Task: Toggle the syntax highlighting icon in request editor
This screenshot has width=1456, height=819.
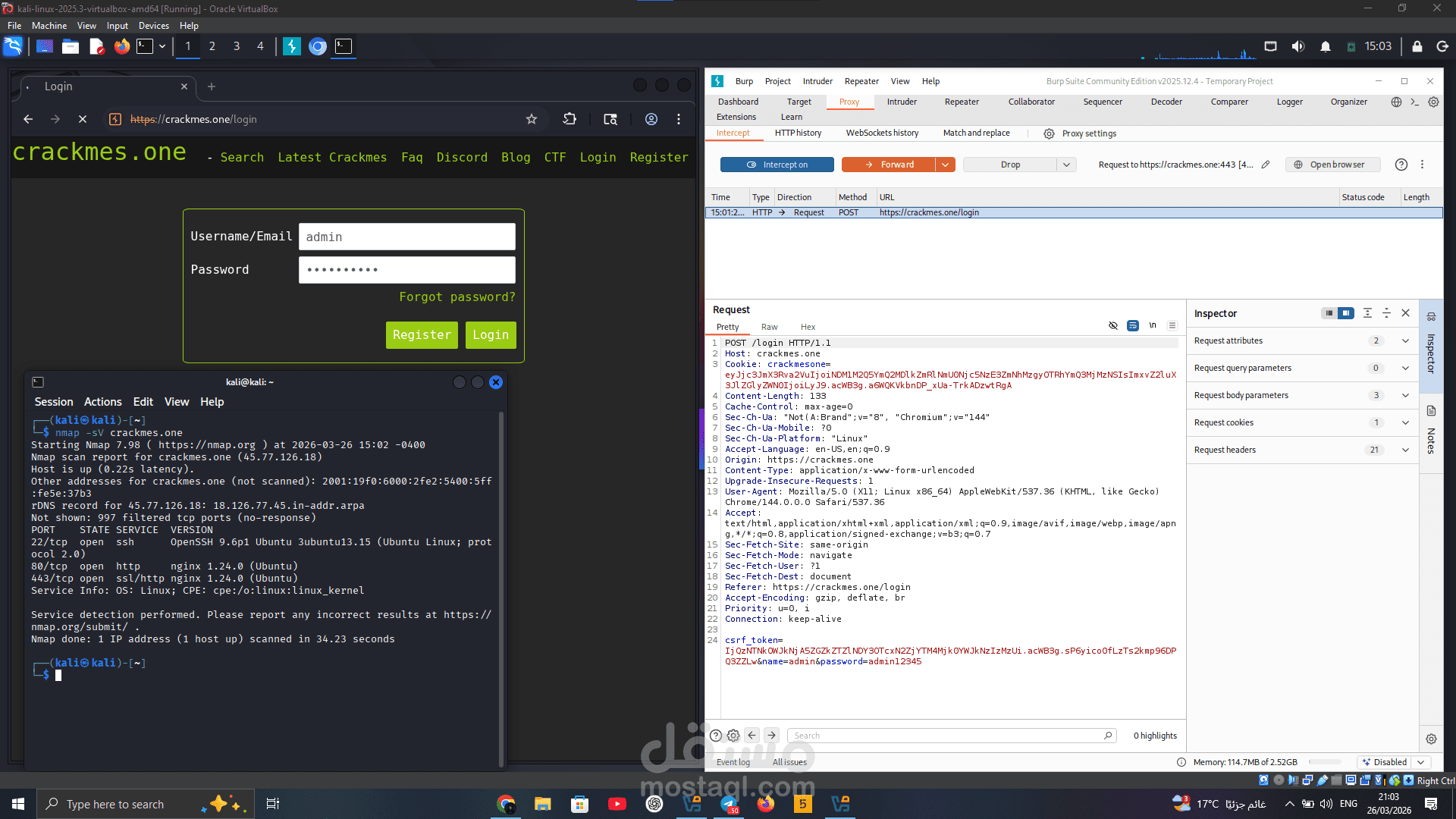Action: [x=1133, y=326]
